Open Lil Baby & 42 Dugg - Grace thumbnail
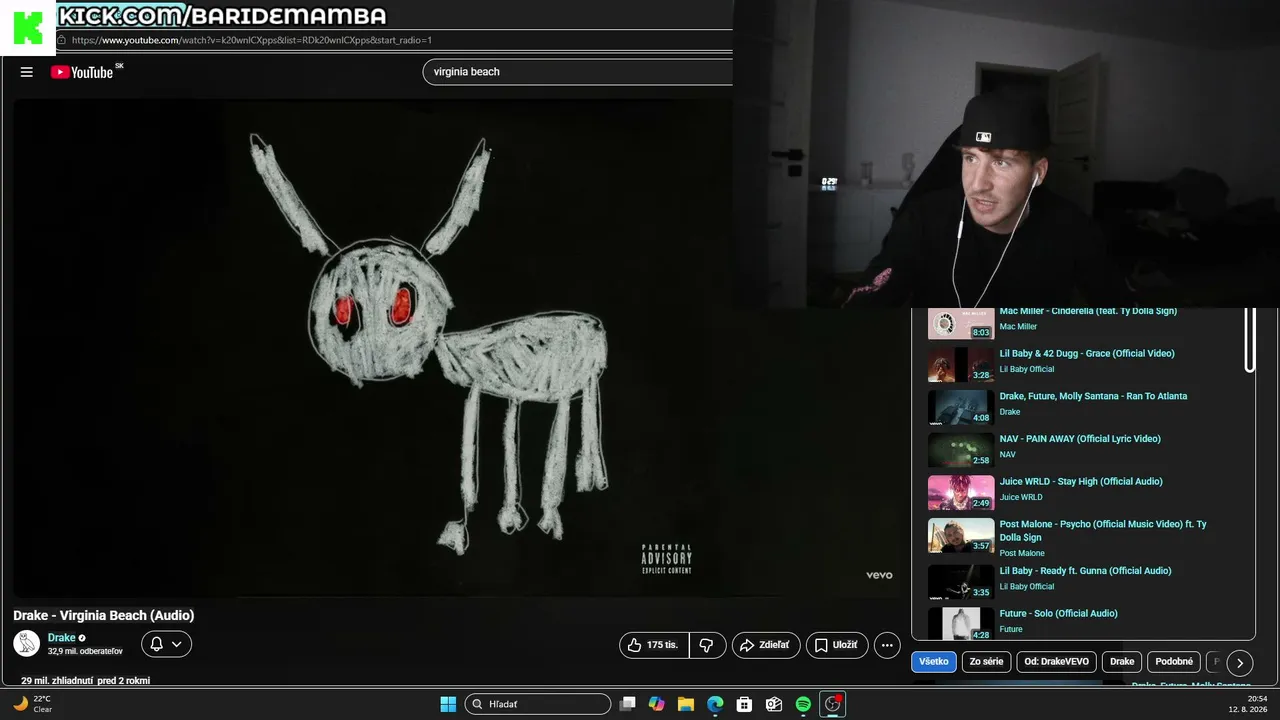Viewport: 1280px width, 720px height. [x=961, y=364]
